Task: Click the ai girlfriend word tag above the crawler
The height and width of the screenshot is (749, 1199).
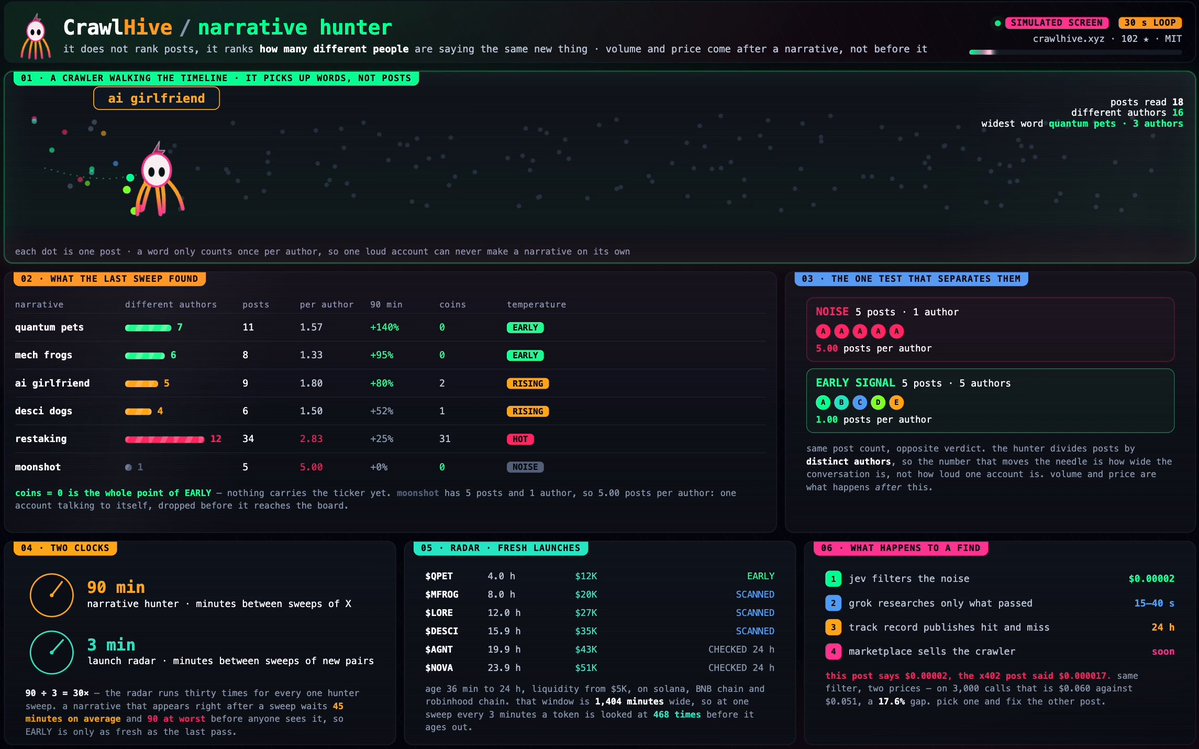Action: tap(156, 98)
